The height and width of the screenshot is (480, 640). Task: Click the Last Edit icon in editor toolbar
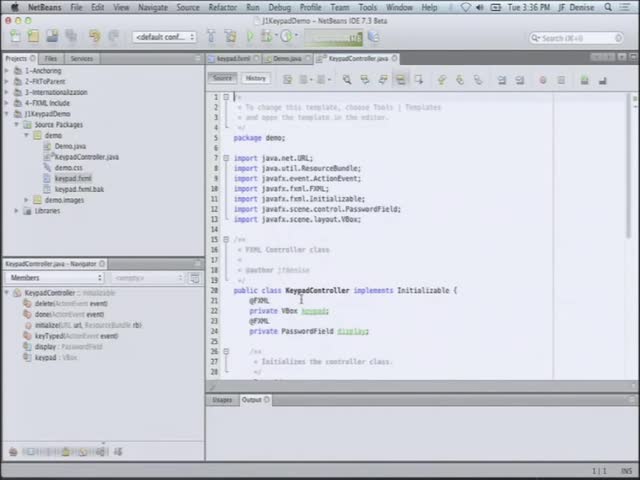tap(287, 80)
